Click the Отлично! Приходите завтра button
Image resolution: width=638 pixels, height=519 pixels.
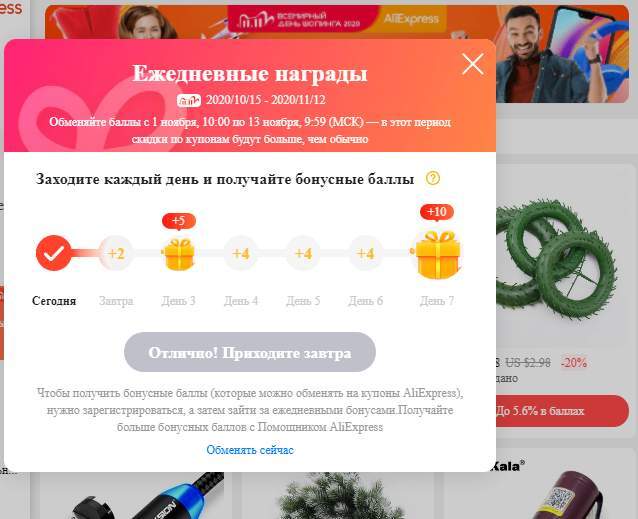click(250, 352)
